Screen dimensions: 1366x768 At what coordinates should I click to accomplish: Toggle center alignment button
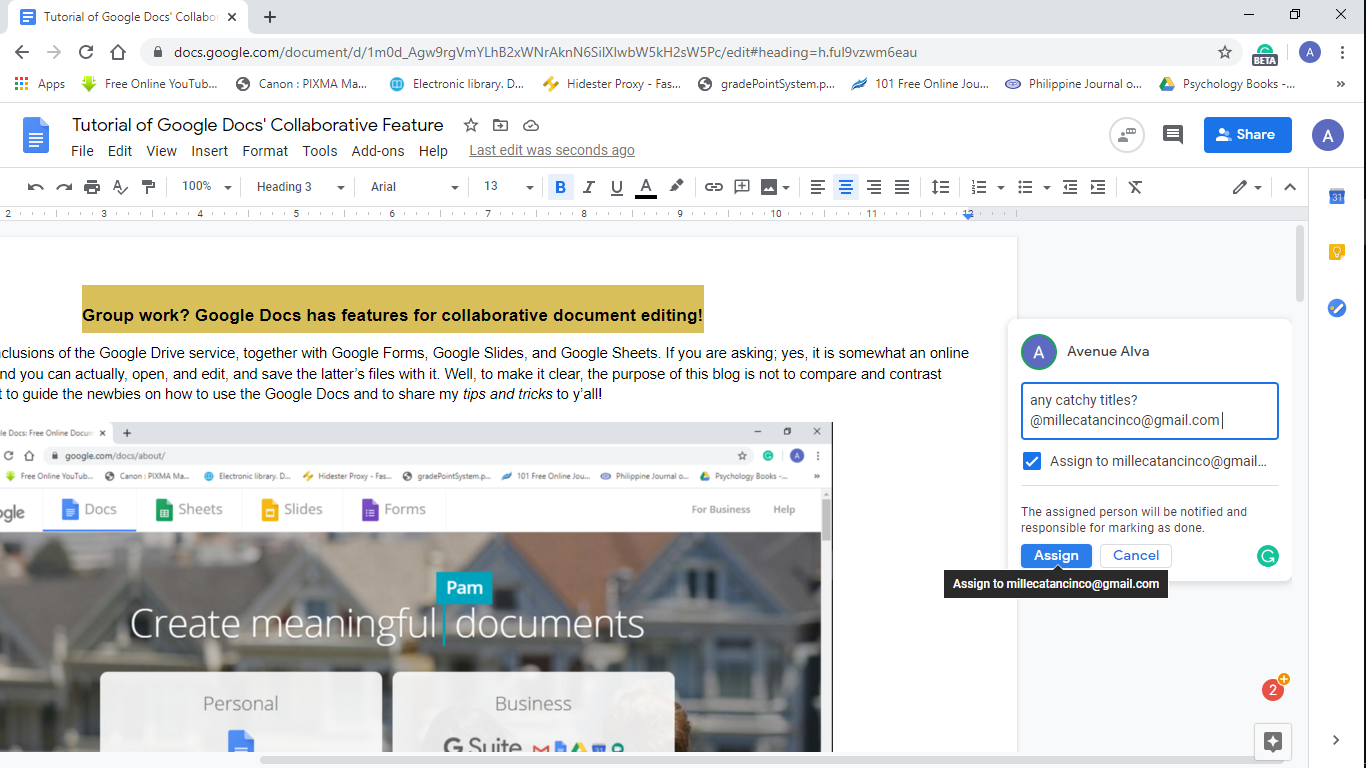[x=846, y=187]
